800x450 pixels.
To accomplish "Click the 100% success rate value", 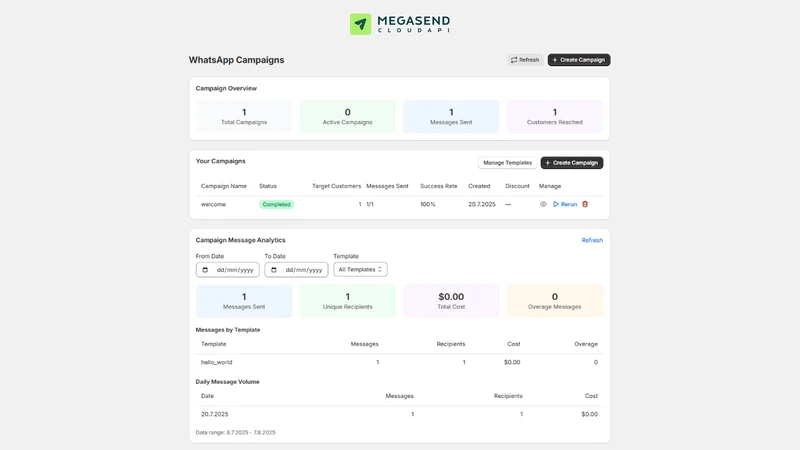I will point(428,205).
